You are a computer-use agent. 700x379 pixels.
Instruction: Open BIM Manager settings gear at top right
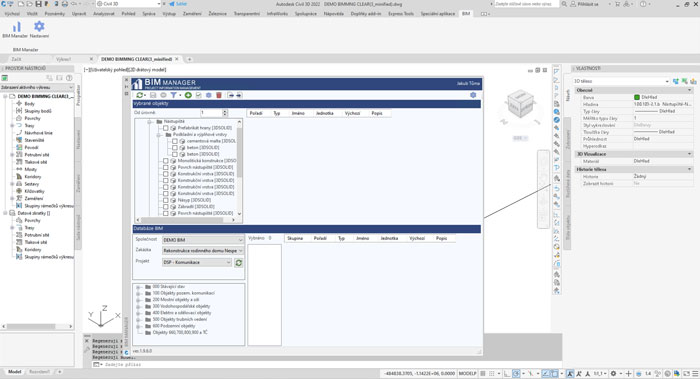[x=473, y=95]
